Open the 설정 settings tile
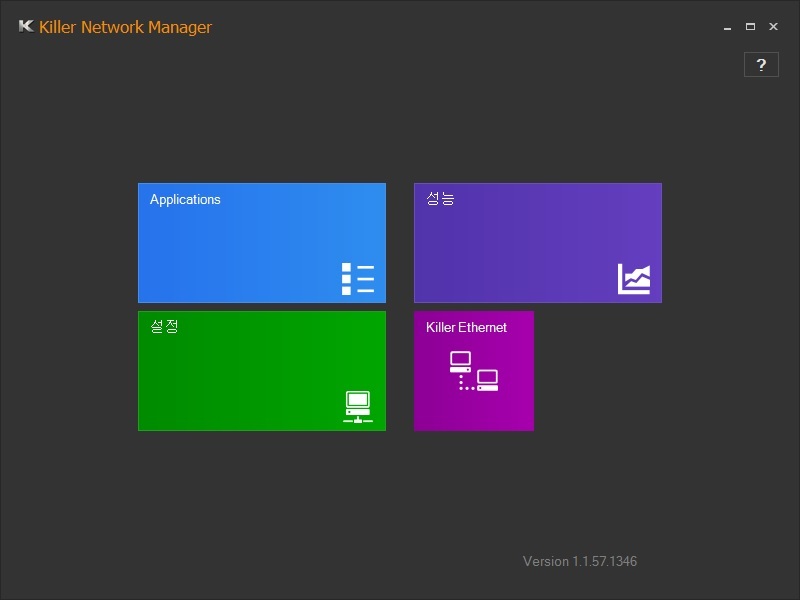 tap(262, 371)
